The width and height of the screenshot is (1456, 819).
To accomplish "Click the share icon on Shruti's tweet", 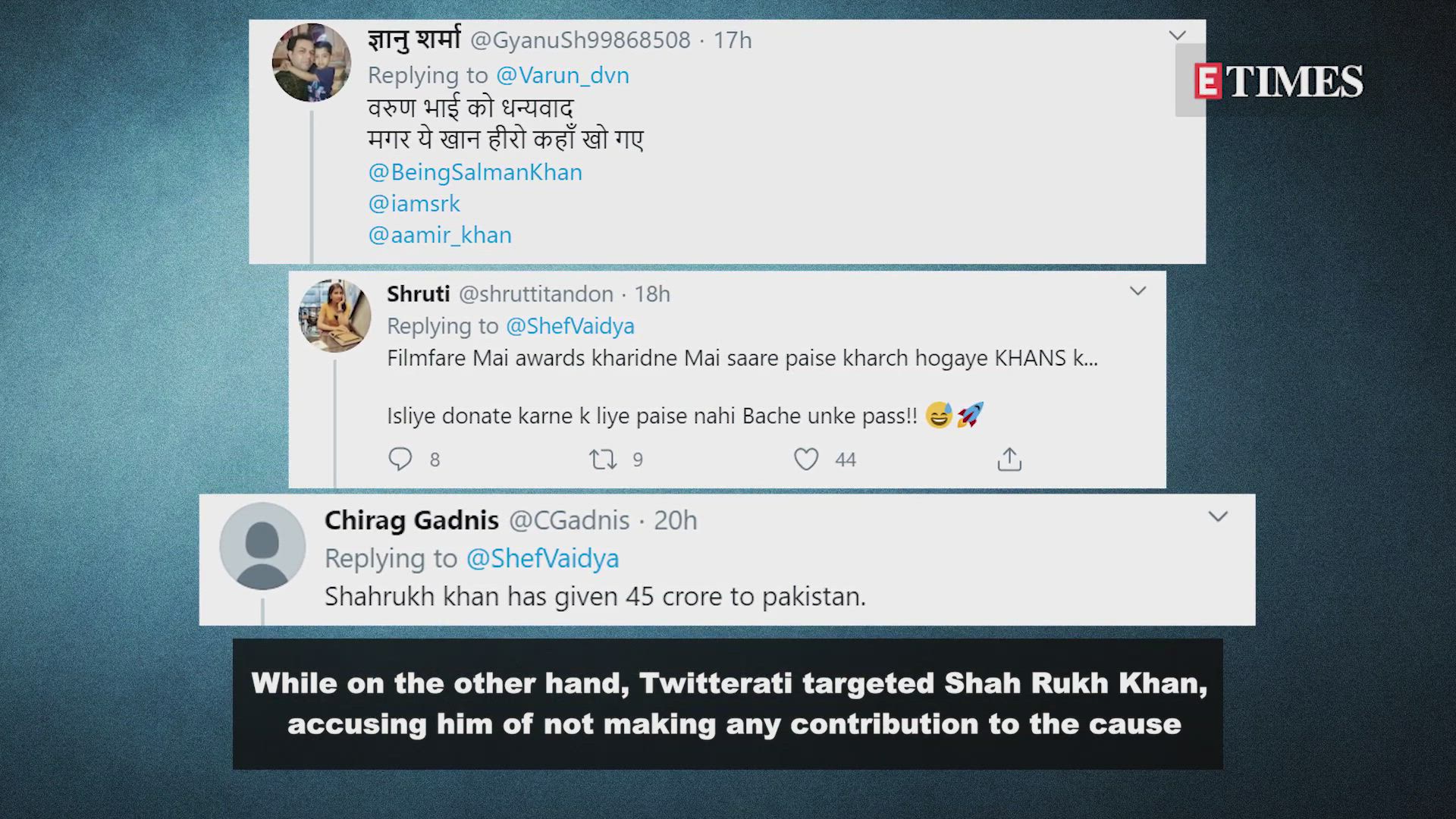I will [x=1009, y=459].
